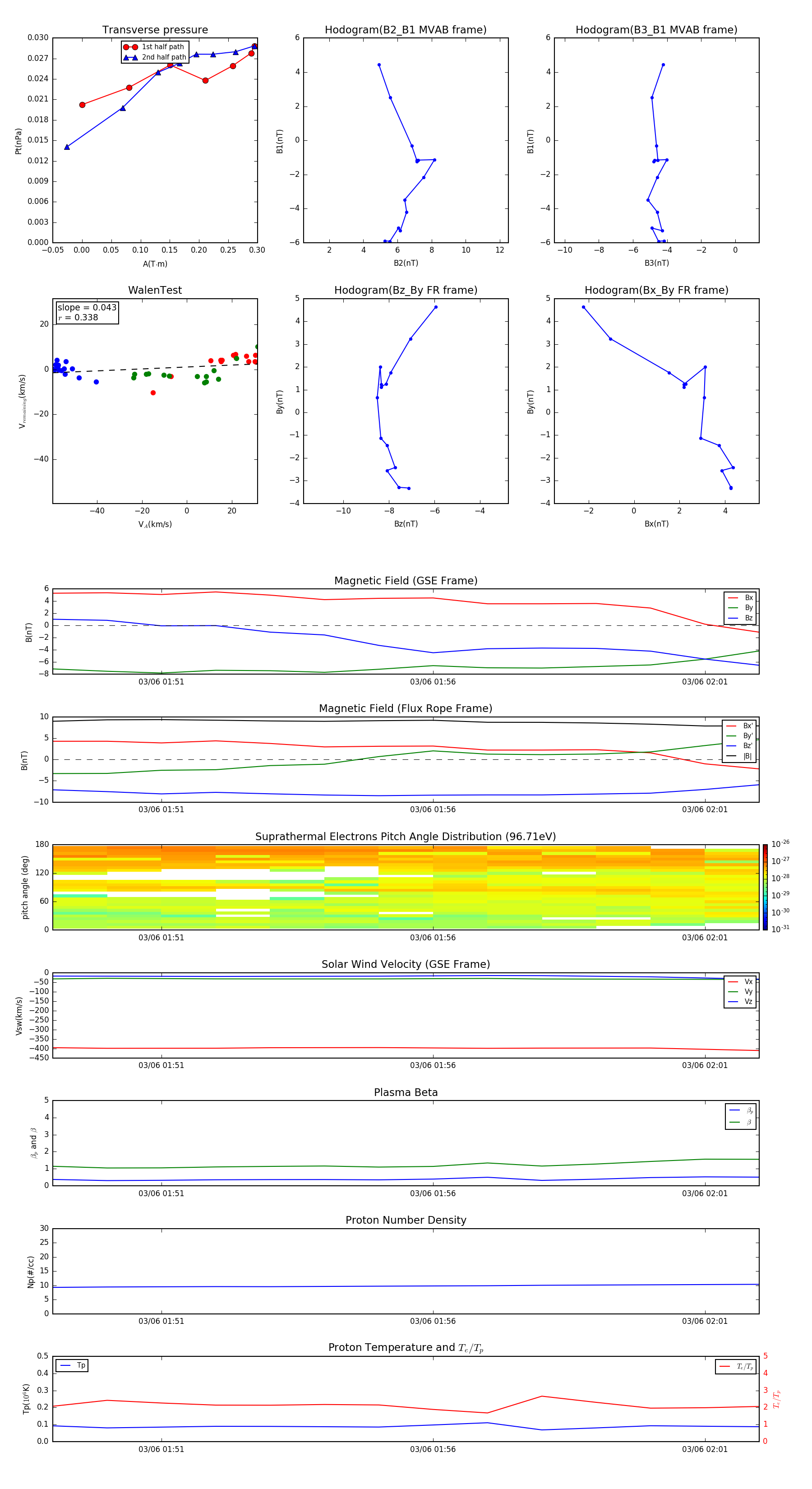The height and width of the screenshot is (1489, 812).
Task: Click the 'Hodogram(Bx_By FR frame)' title
Action: pyautogui.click(x=656, y=290)
